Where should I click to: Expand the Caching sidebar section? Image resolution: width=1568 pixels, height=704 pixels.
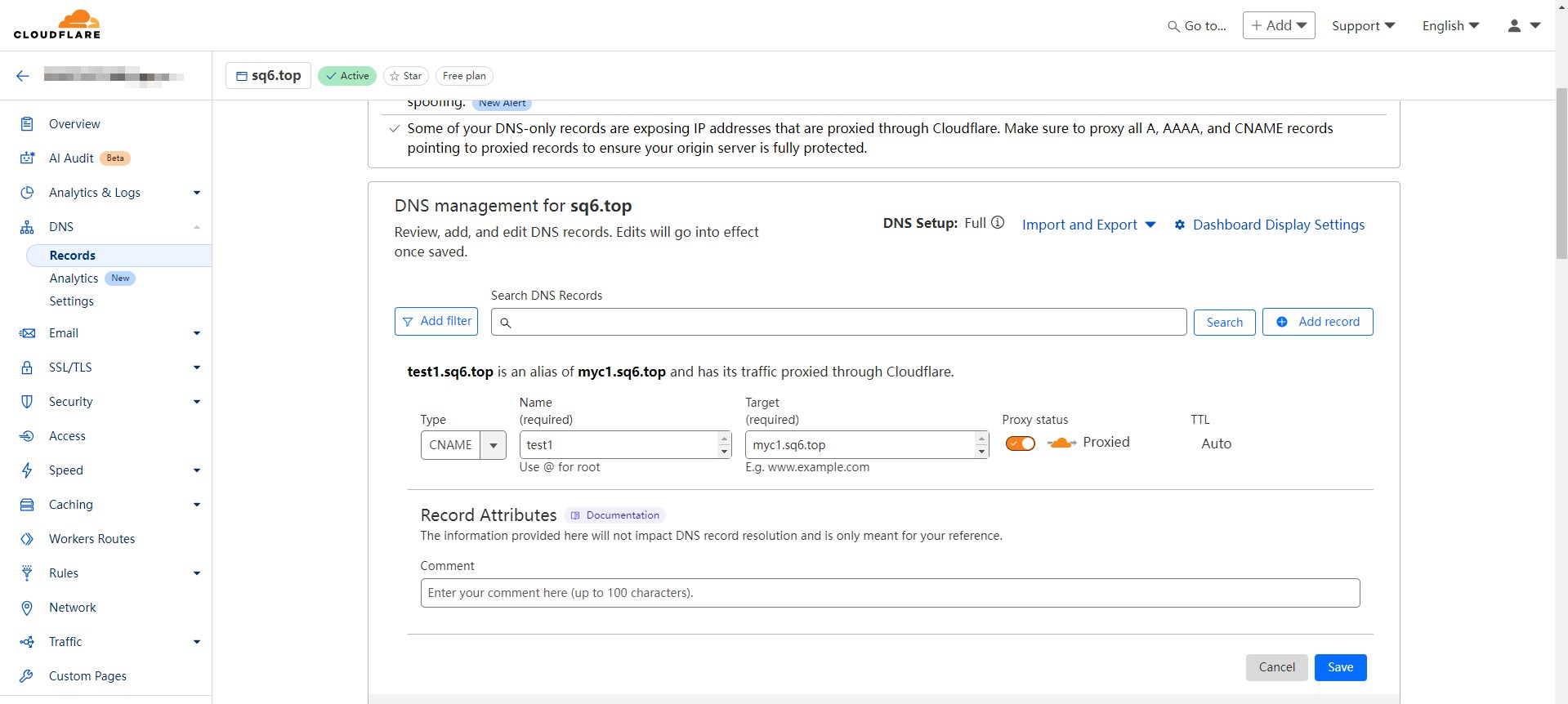coord(197,505)
